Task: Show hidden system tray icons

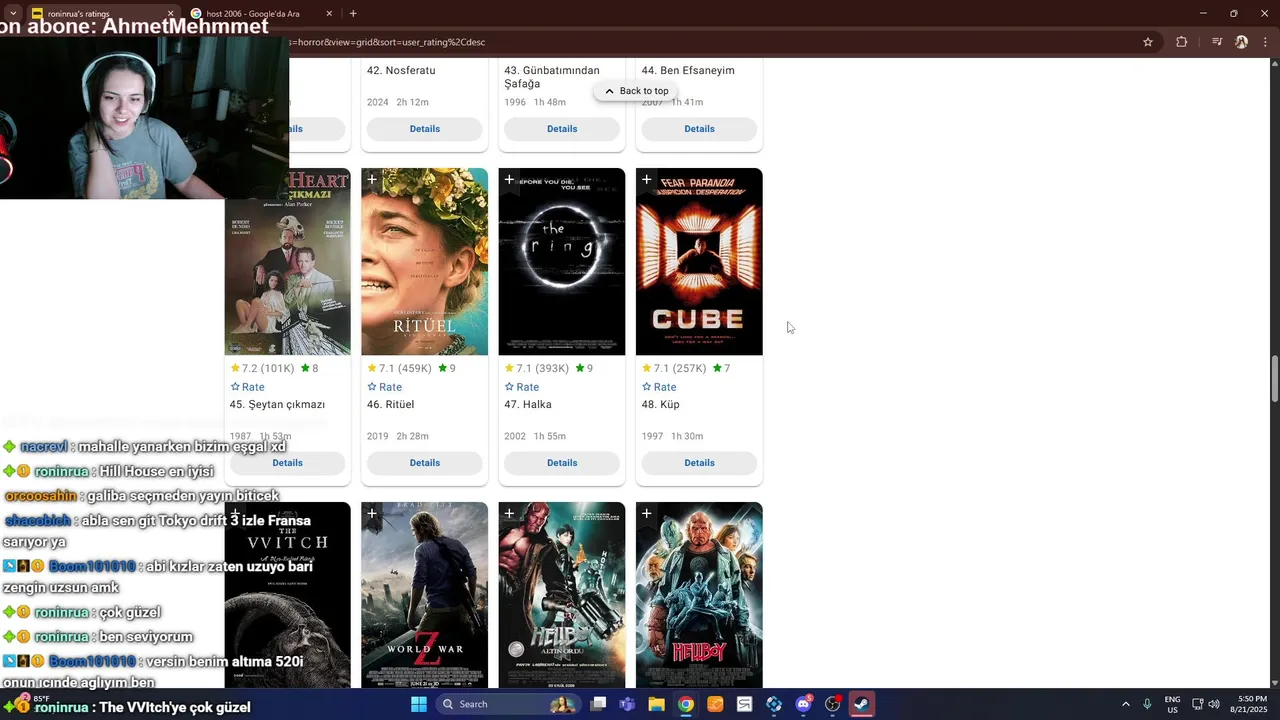Action: point(1125,704)
